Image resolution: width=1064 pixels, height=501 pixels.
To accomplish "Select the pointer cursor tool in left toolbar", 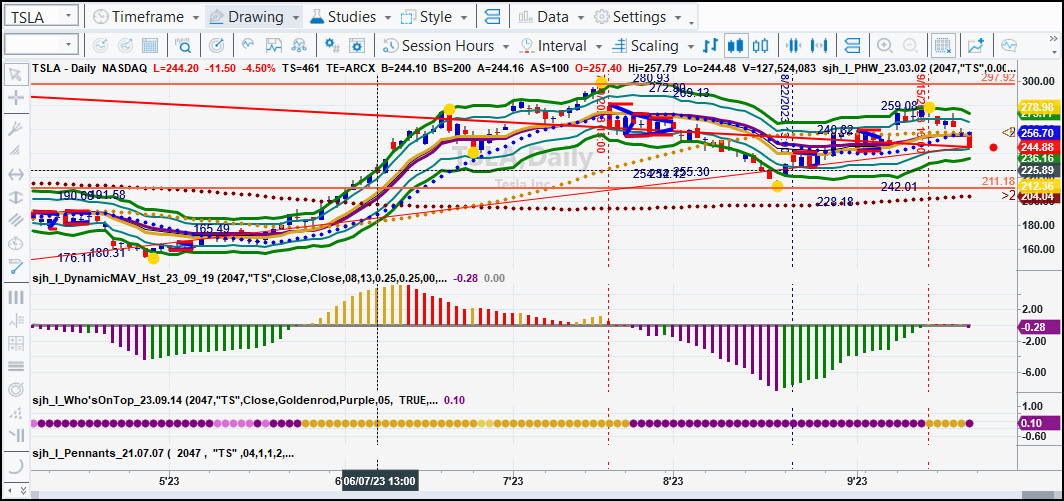I will (16, 74).
